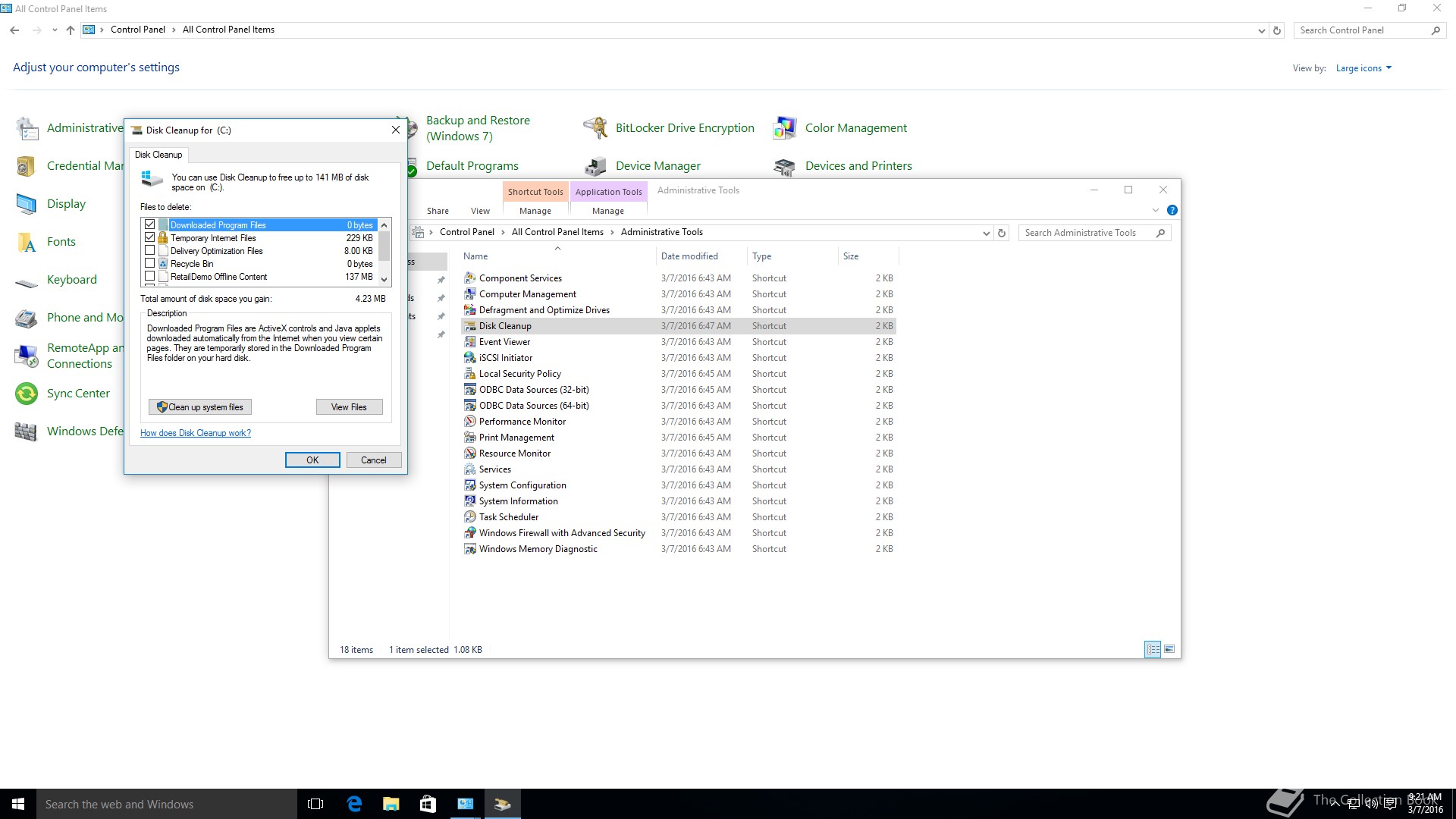The image size is (1456, 819).
Task: Uncheck Downloaded Program Files checkbox
Action: click(x=149, y=225)
